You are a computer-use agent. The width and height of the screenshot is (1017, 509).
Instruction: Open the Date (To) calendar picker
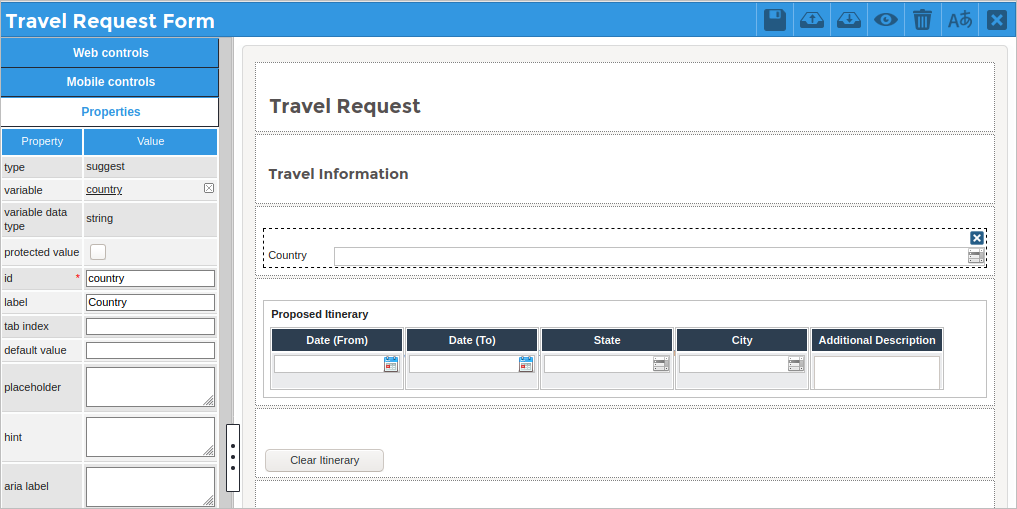(526, 364)
